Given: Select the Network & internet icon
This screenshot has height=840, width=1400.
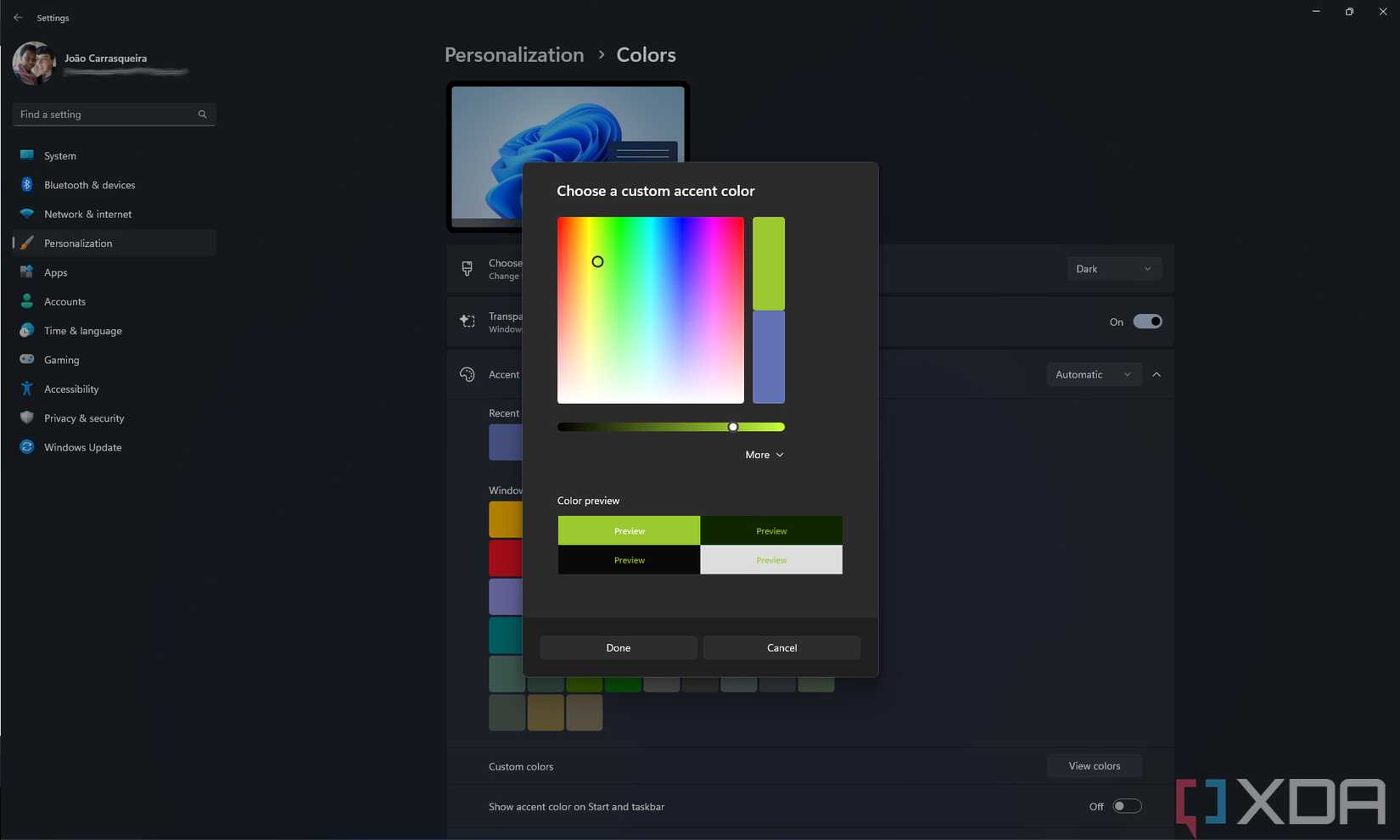Looking at the screenshot, I should click(x=27, y=214).
